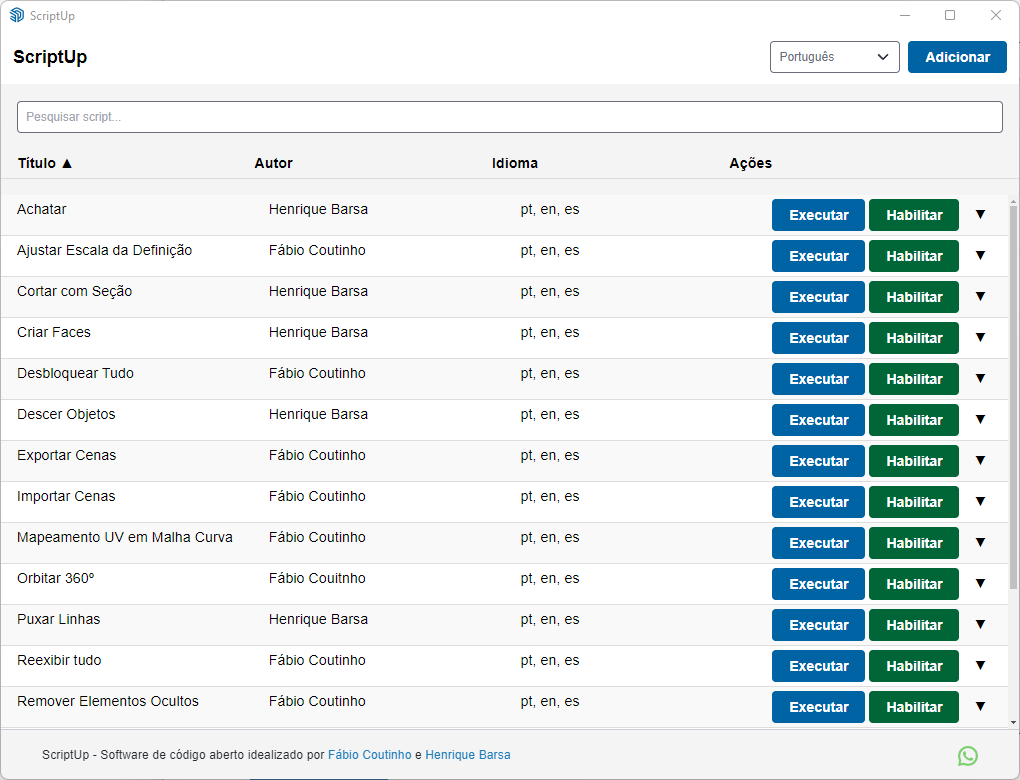Open the Português language dropdown
Image resolution: width=1020 pixels, height=780 pixels.
pyautogui.click(x=835, y=57)
